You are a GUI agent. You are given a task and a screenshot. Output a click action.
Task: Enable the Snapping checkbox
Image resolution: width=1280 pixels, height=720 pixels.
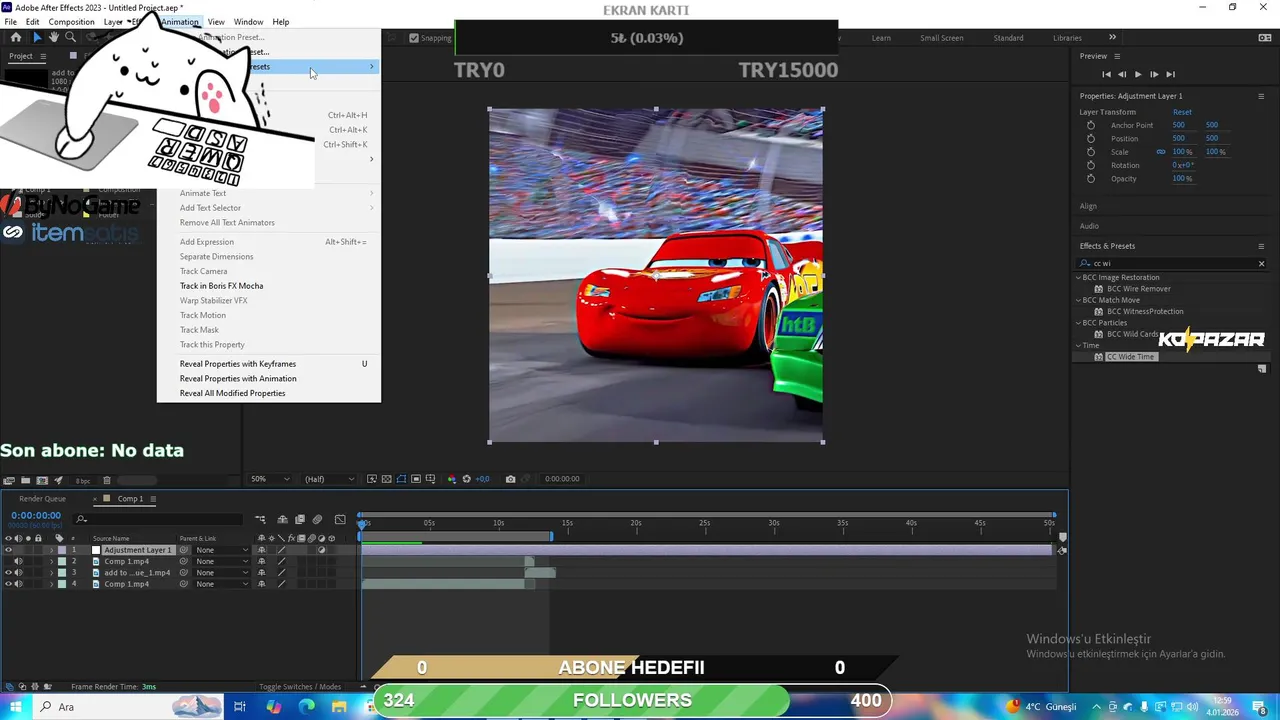click(x=414, y=38)
